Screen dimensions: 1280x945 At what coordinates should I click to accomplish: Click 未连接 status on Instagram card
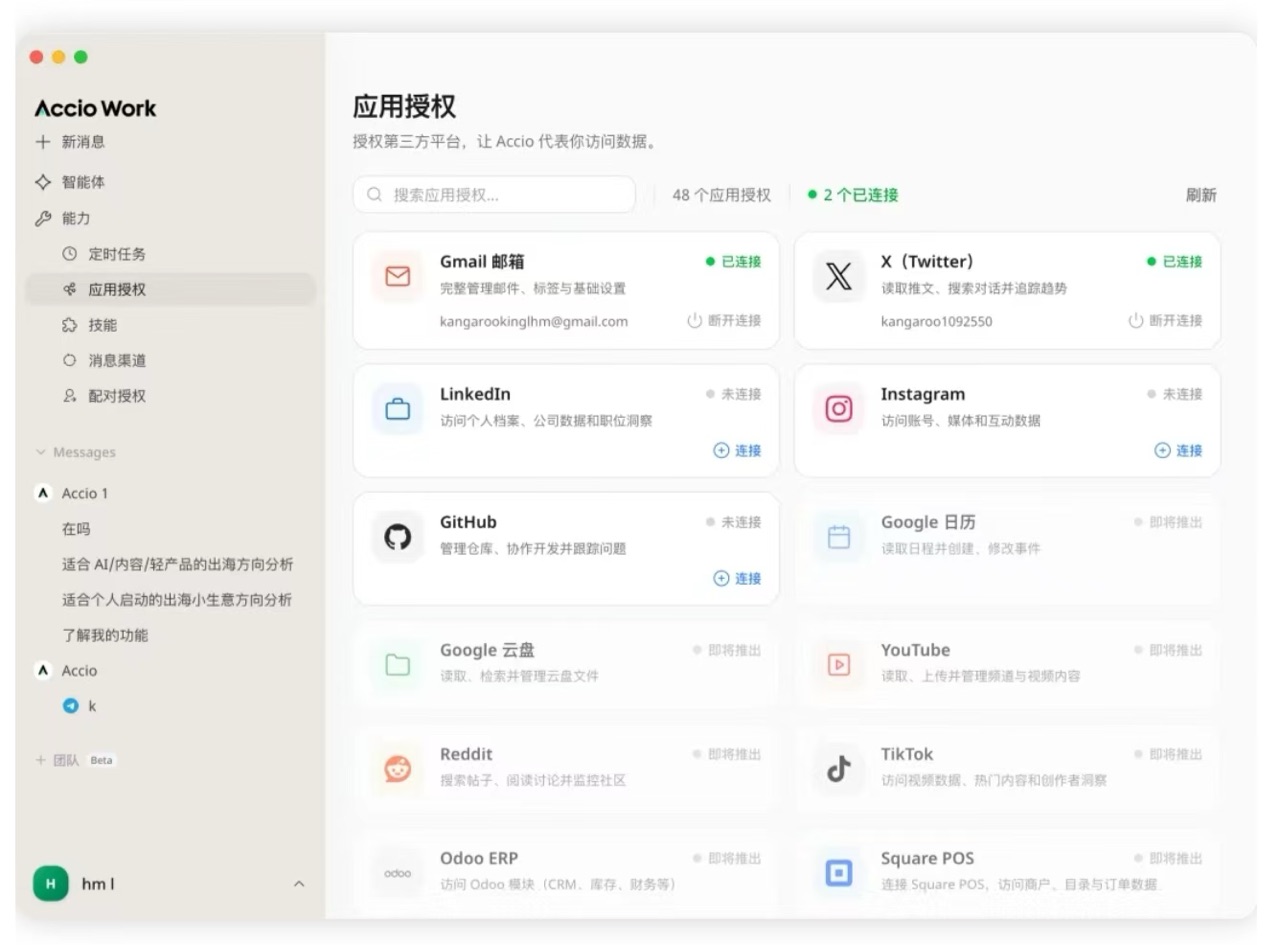coord(1174,394)
